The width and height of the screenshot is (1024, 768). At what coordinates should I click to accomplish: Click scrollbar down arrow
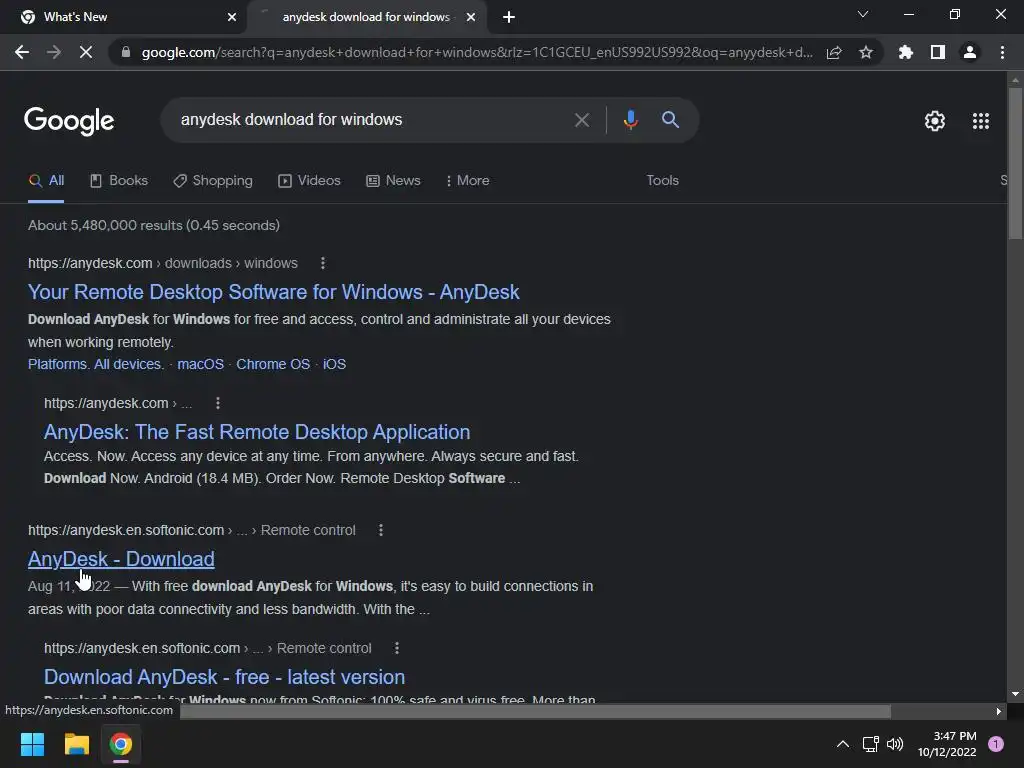1015,694
